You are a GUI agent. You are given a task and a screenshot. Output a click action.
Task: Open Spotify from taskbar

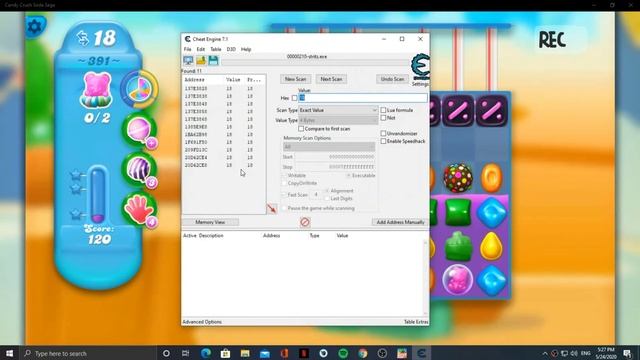tap(343, 353)
